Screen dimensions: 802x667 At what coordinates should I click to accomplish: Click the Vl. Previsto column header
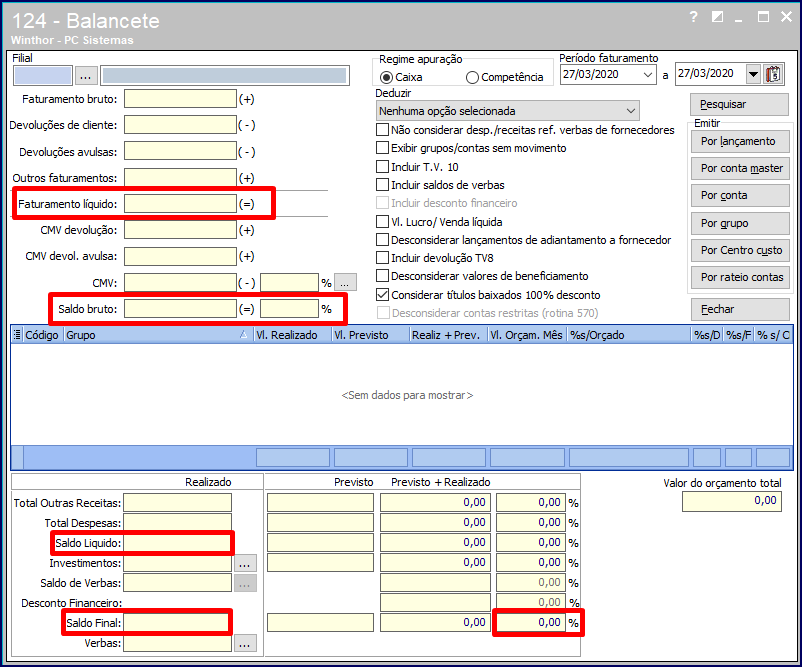coord(370,335)
